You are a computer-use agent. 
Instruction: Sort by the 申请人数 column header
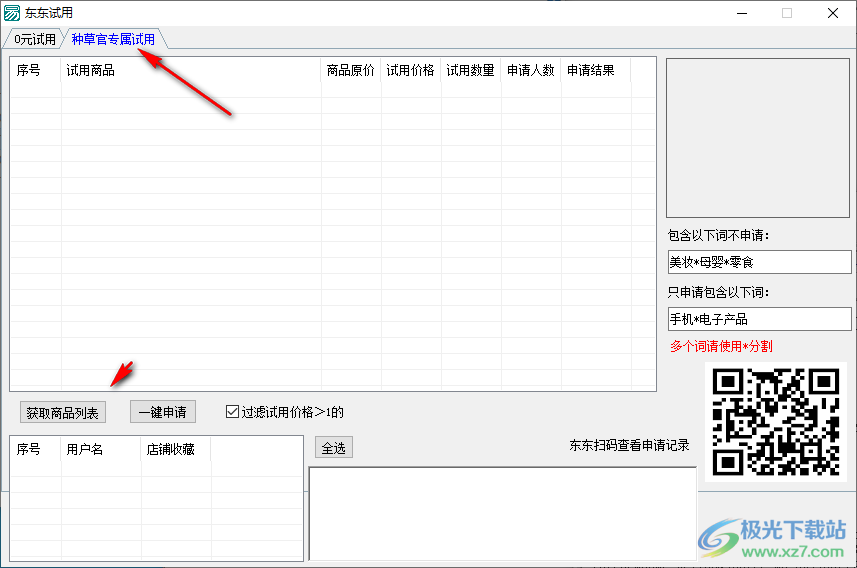[531, 71]
